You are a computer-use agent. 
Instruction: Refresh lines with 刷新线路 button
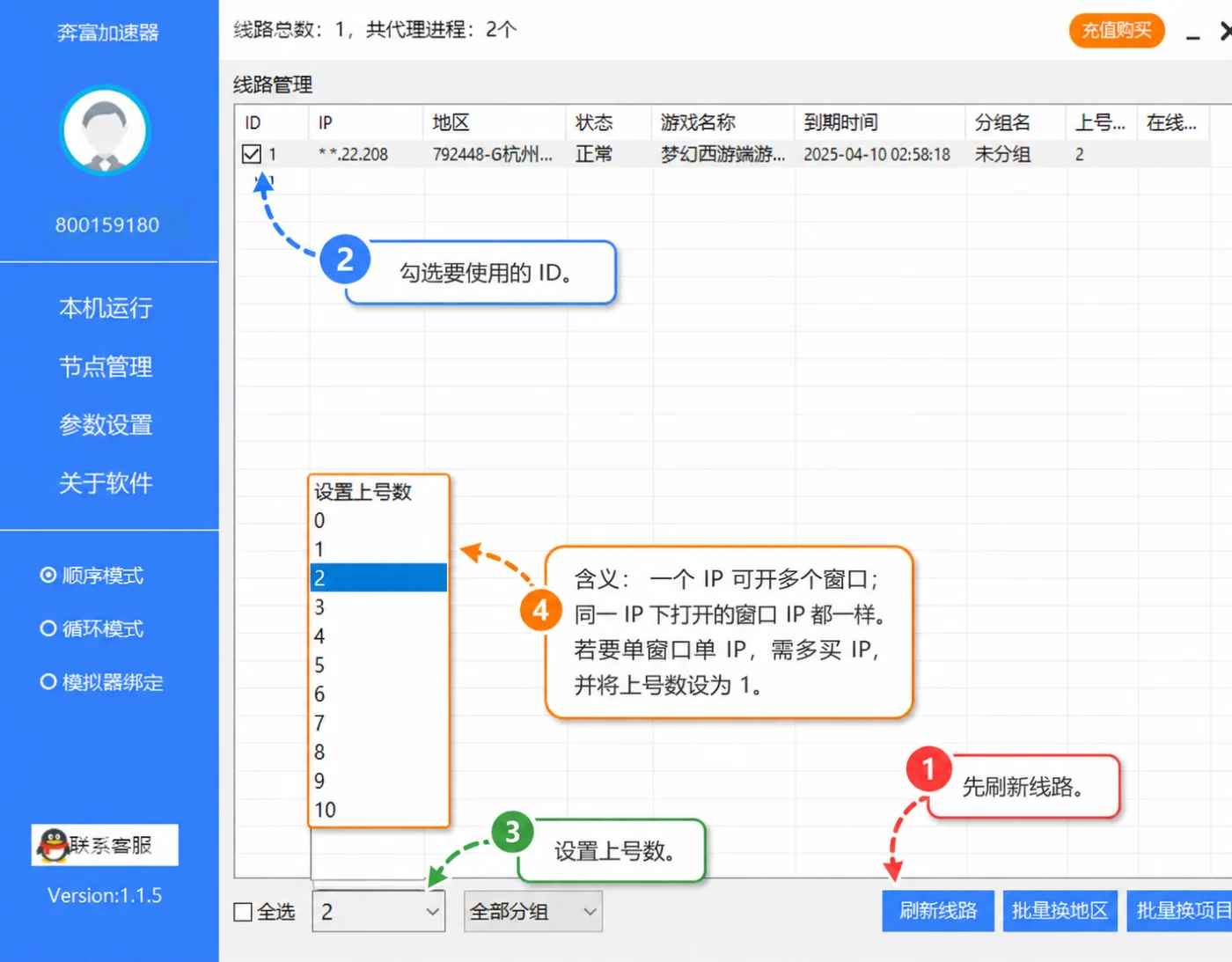(x=938, y=911)
